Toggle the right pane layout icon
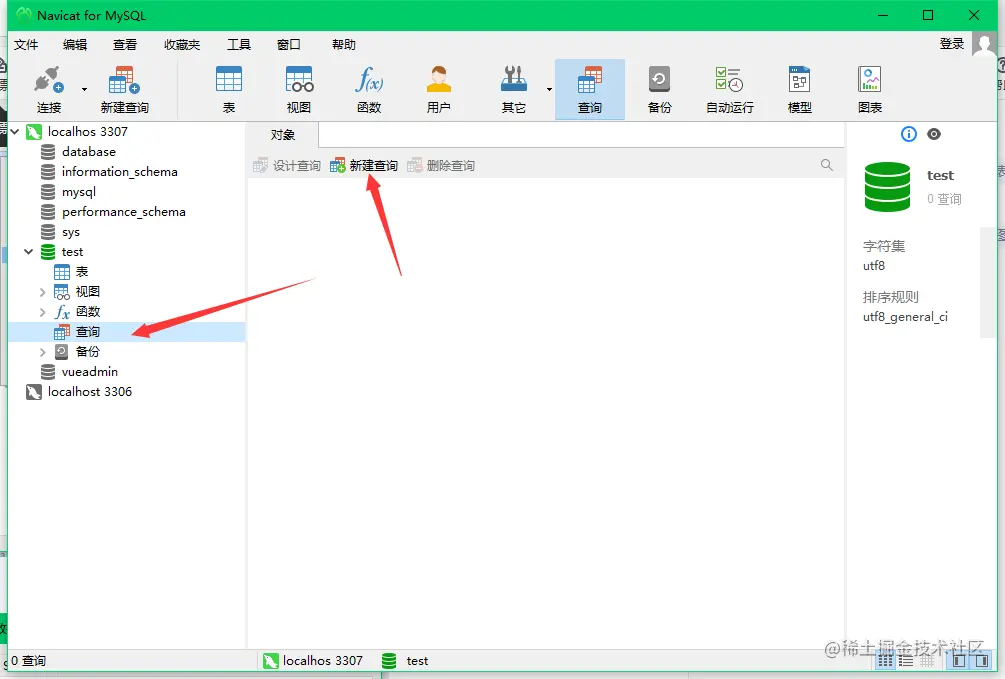Screen dimensions: 1005x679 [x=981, y=661]
